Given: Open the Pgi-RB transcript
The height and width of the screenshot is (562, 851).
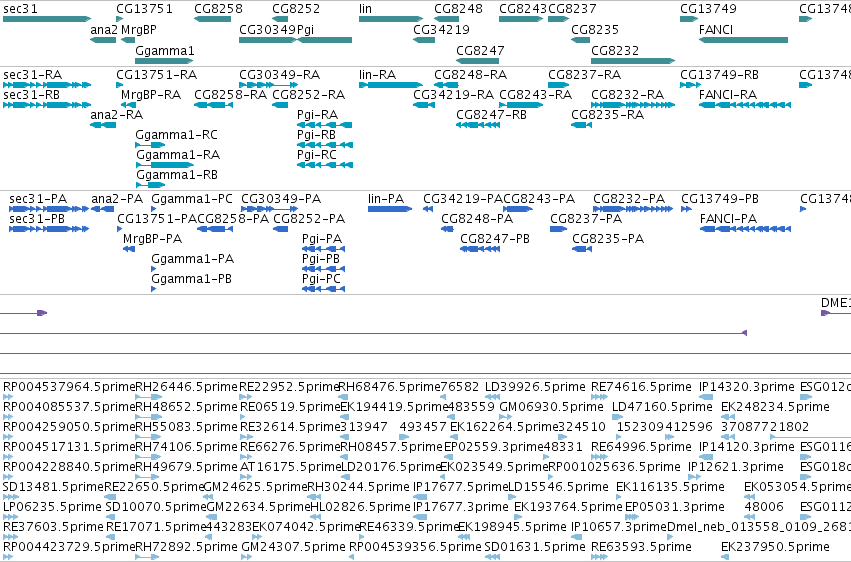Looking at the screenshot, I should [x=325, y=145].
